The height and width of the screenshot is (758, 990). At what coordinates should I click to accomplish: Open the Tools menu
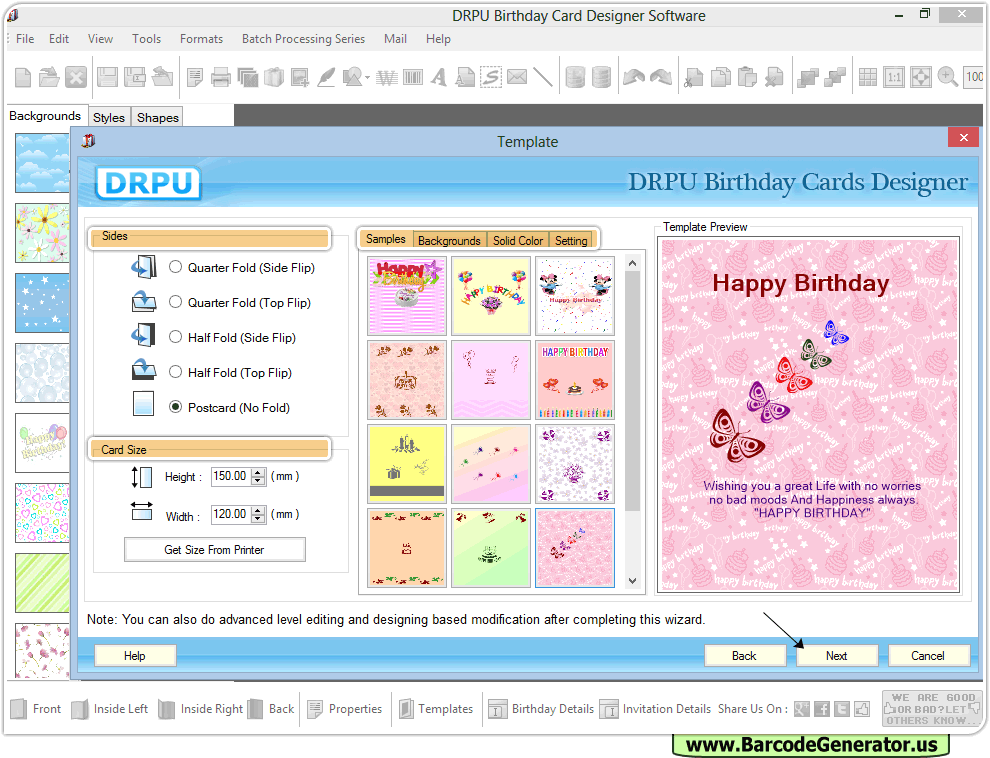[x=146, y=38]
